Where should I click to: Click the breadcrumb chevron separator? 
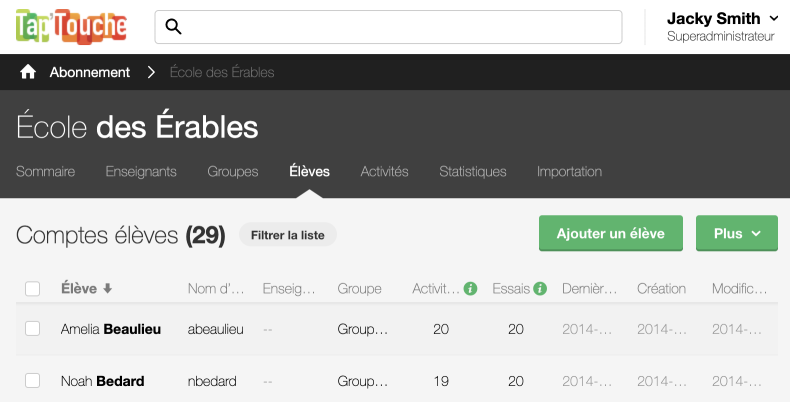[151, 72]
